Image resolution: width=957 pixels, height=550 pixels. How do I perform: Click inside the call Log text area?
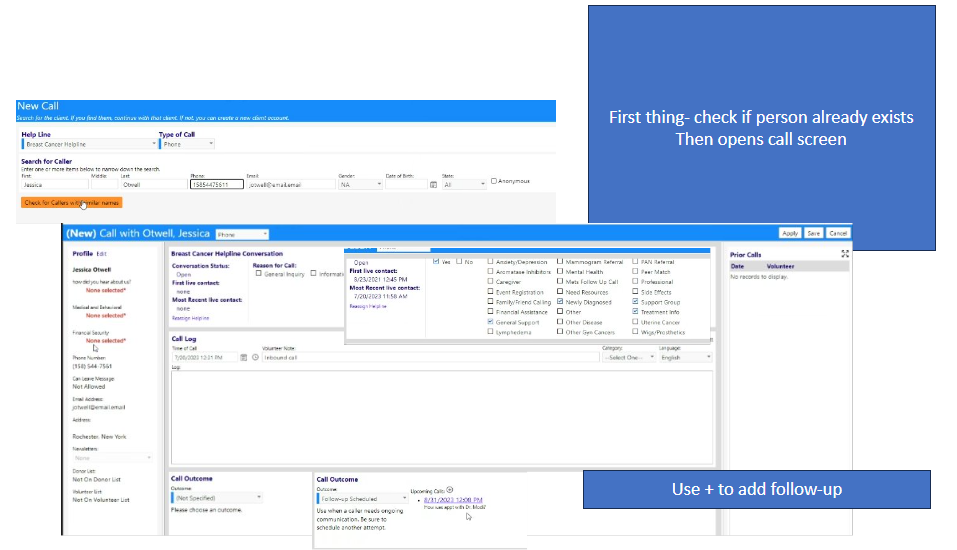pos(442,418)
